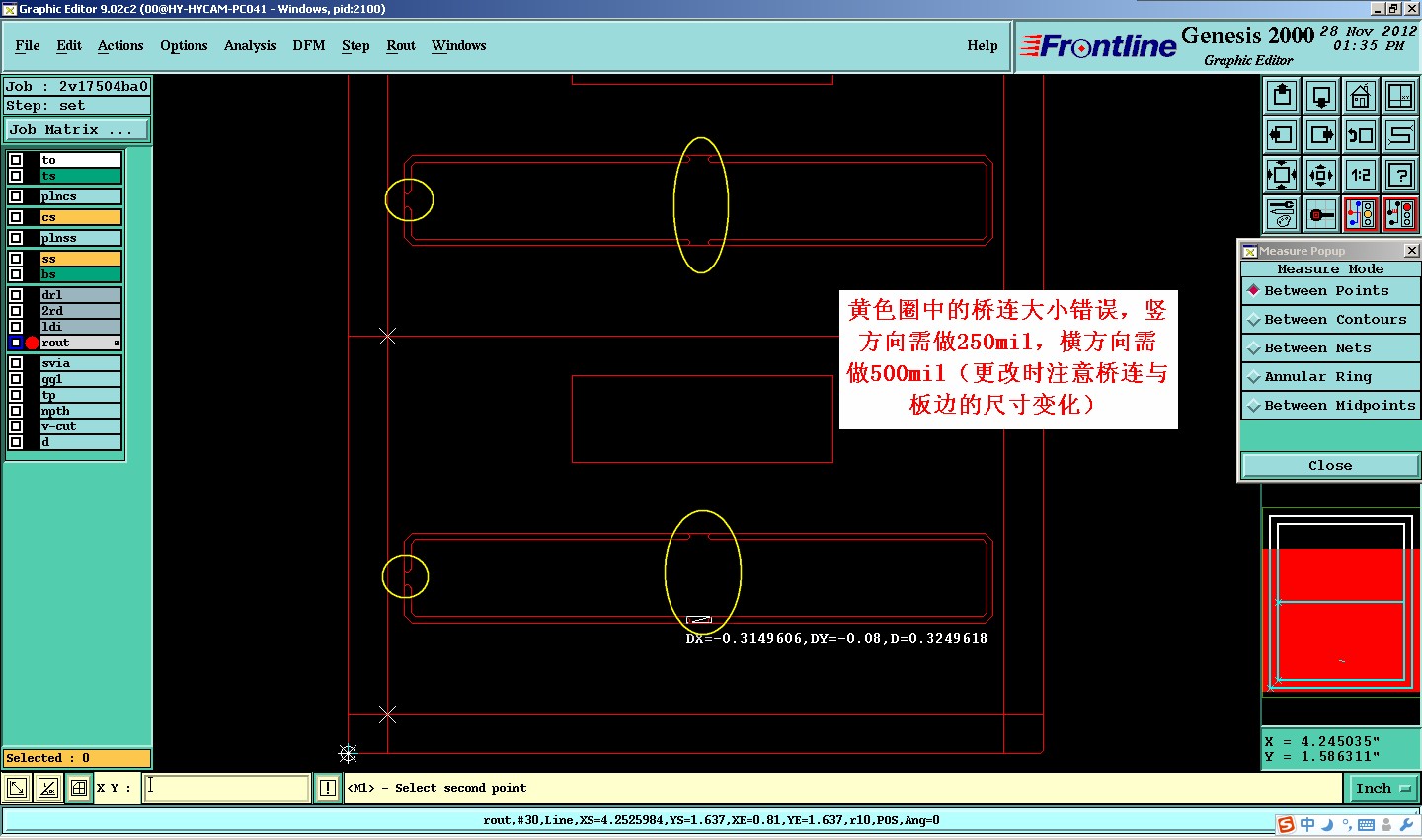Toggle display box of layer 'svia'
This screenshot has height=840, width=1422.
coord(16,363)
